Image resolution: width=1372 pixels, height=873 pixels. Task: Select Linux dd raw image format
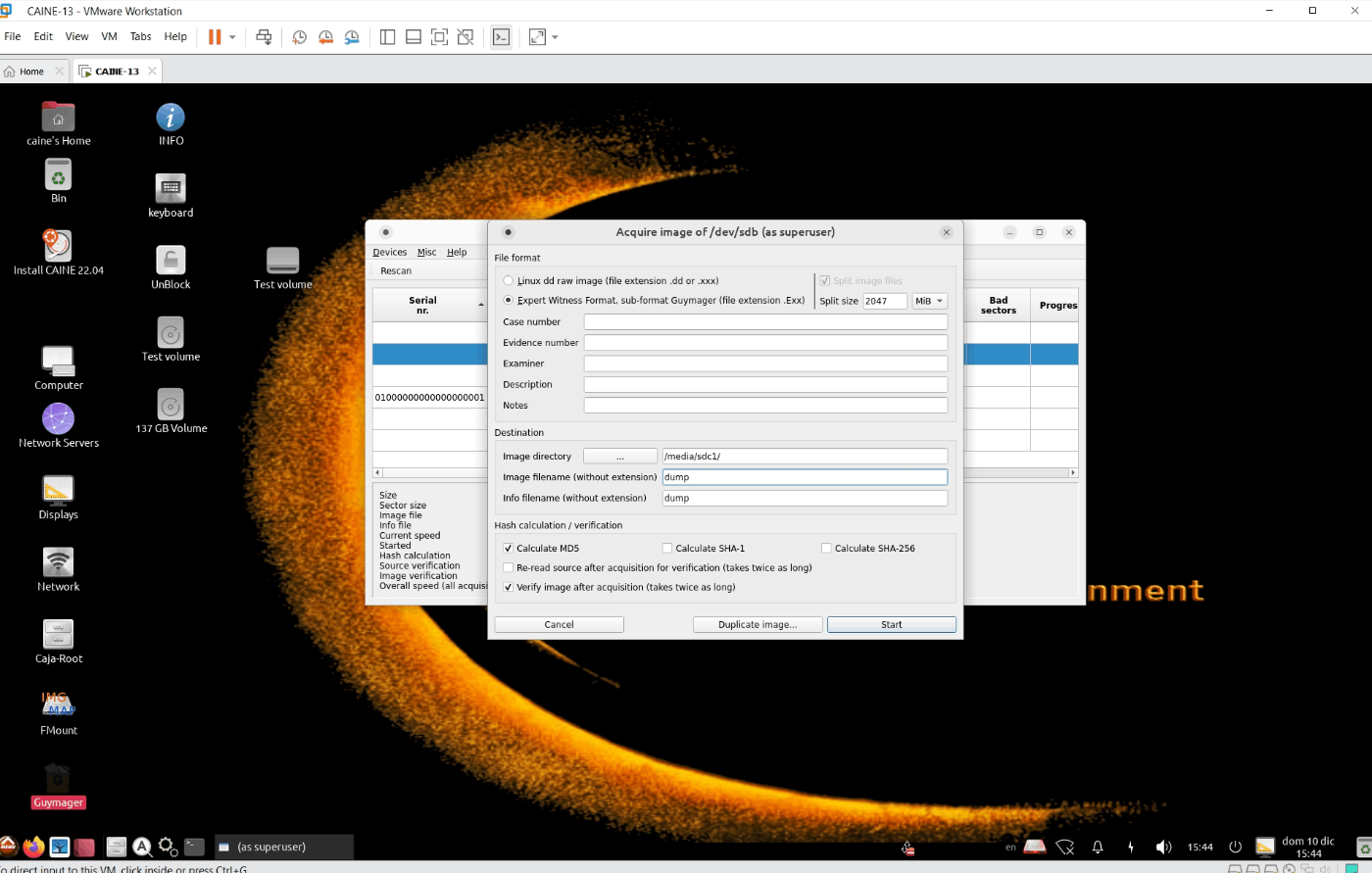pos(508,280)
